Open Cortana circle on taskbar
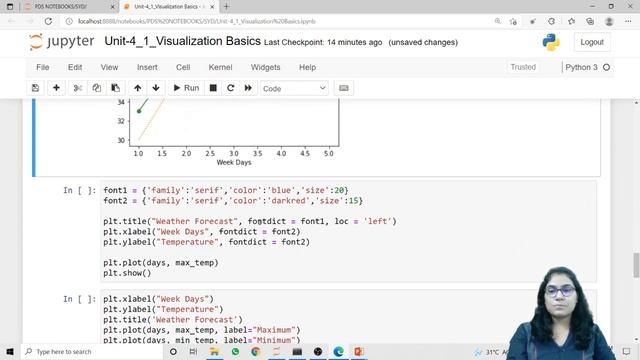The height and width of the screenshot is (360, 640). 173,351
